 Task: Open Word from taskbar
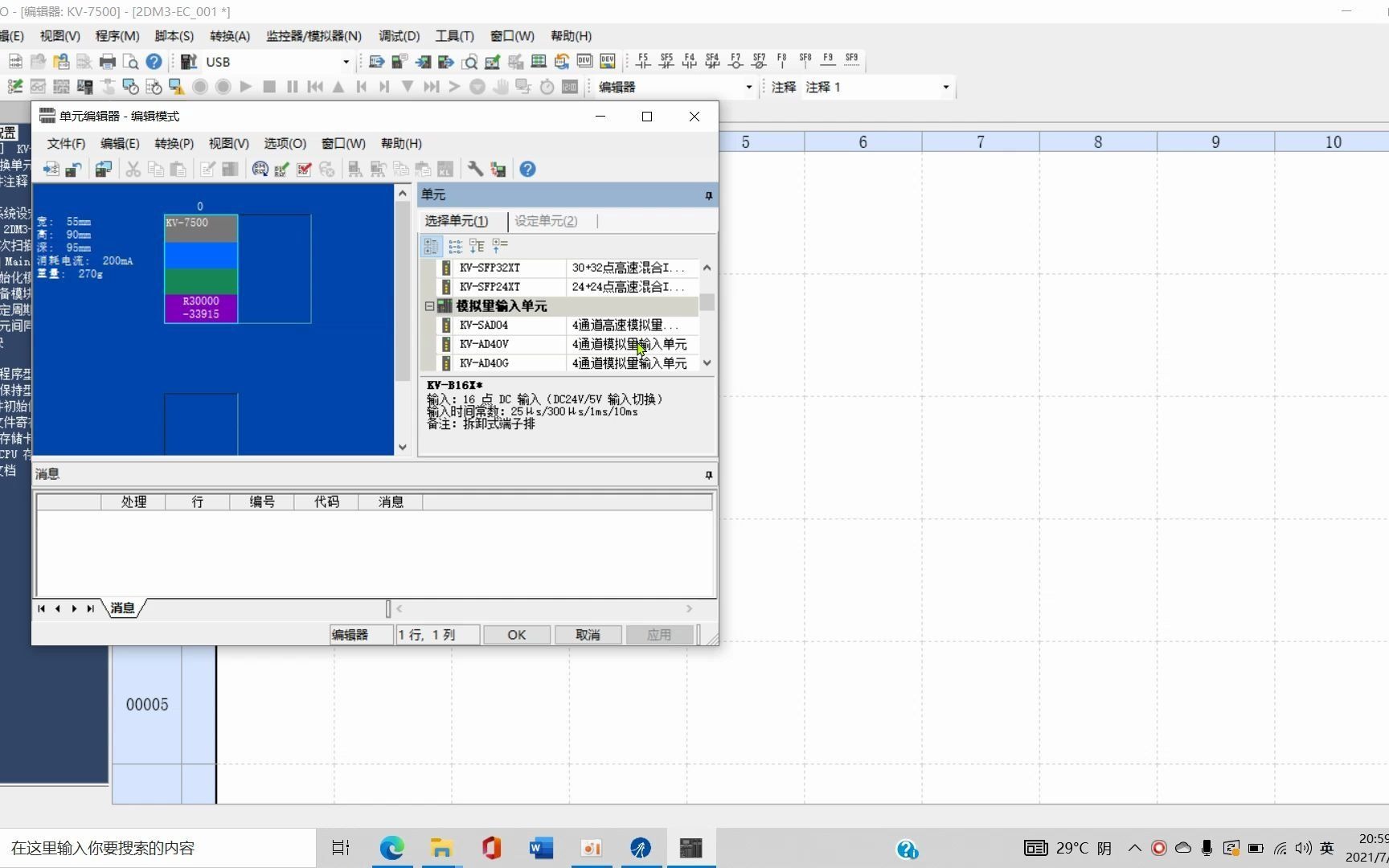click(x=541, y=848)
